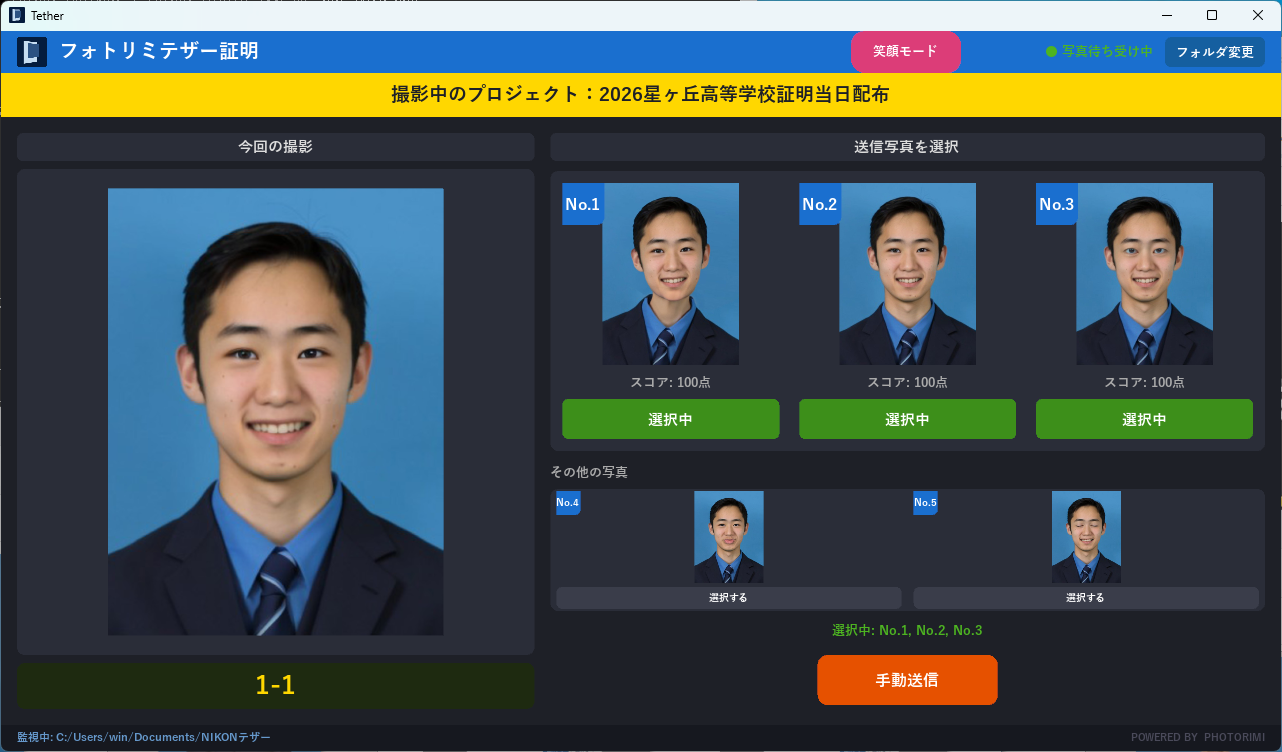Click the Tether title bar app icon
This screenshot has height=752, width=1282.
click(17, 15)
